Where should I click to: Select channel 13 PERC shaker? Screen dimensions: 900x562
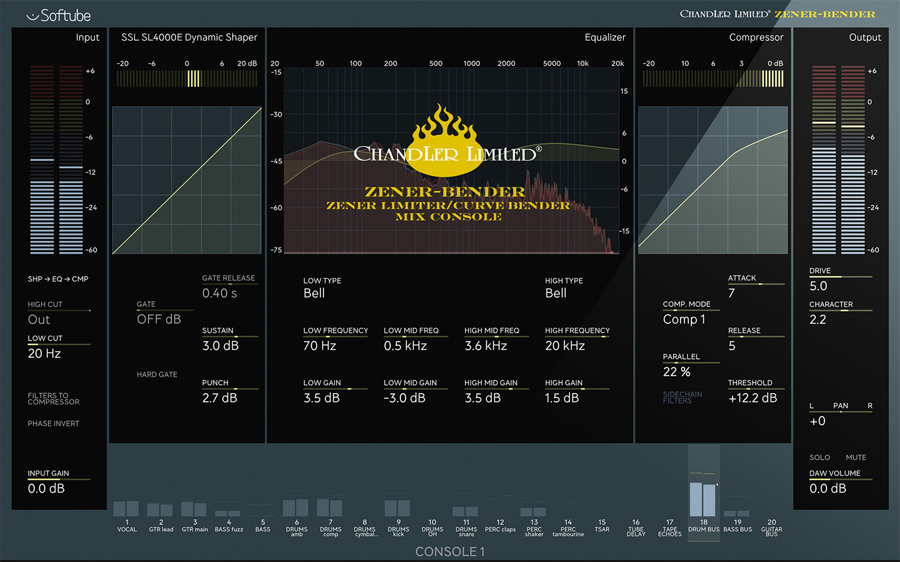[534, 528]
